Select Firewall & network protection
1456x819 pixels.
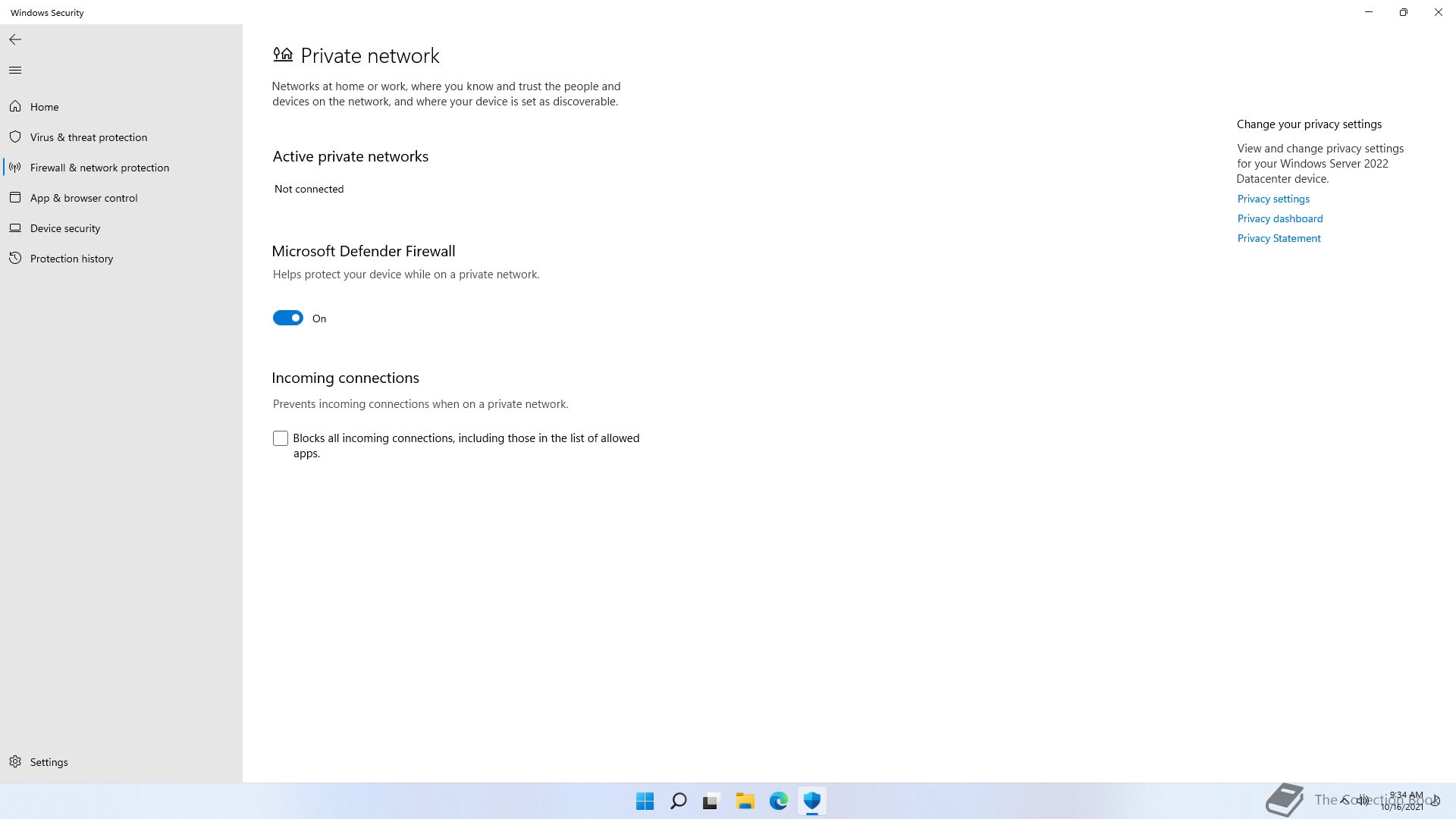point(121,168)
